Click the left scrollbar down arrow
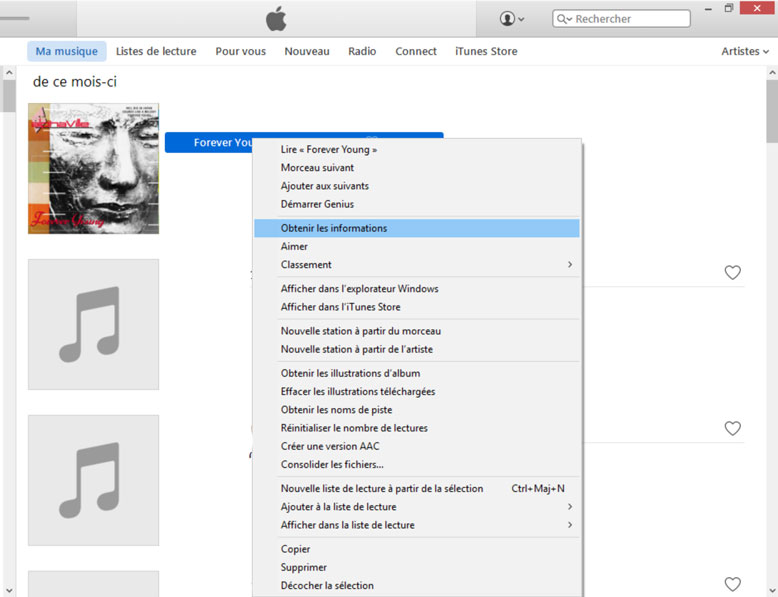 point(9,590)
